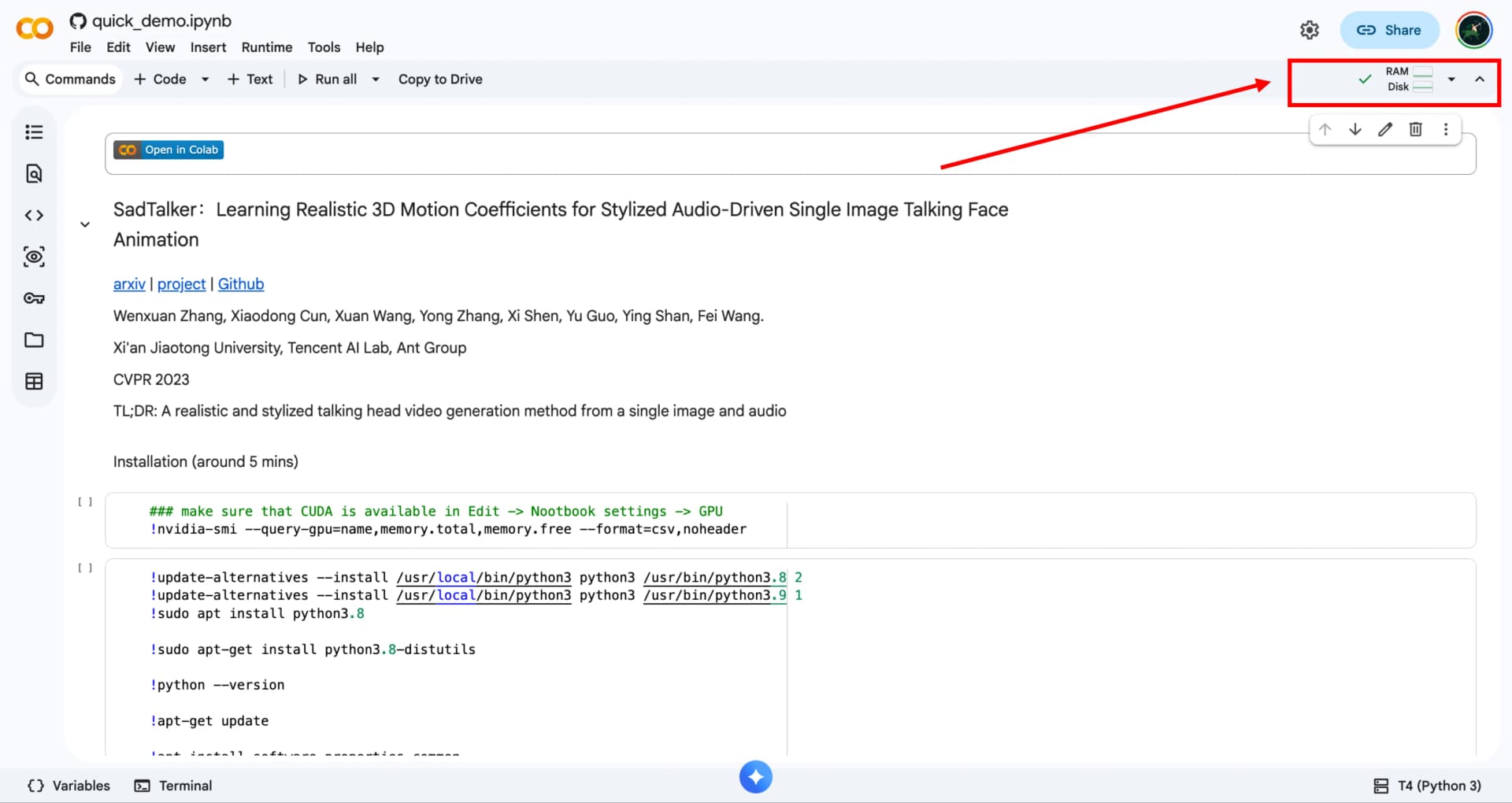The height and width of the screenshot is (803, 1512).
Task: Click the 'CVPR 2023' text
Action: click(151, 379)
